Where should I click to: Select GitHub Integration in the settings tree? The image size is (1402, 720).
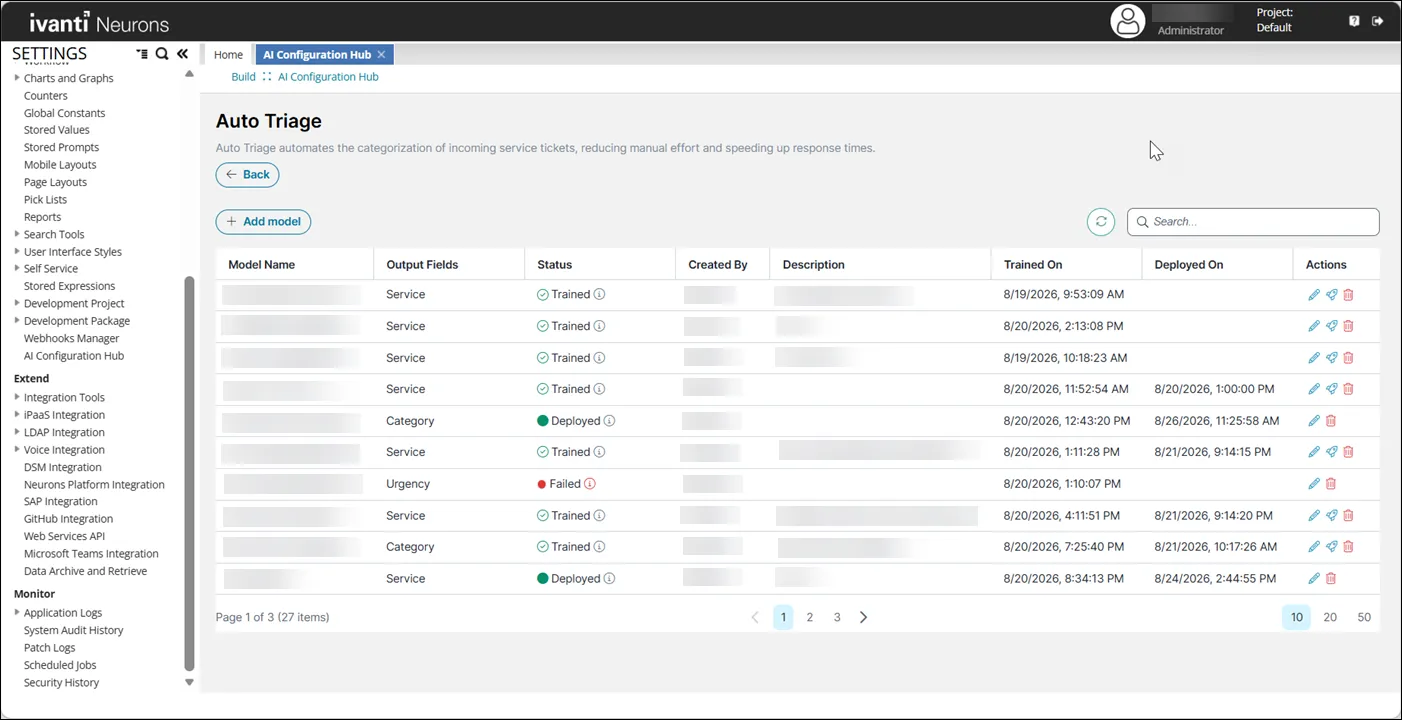tap(68, 519)
